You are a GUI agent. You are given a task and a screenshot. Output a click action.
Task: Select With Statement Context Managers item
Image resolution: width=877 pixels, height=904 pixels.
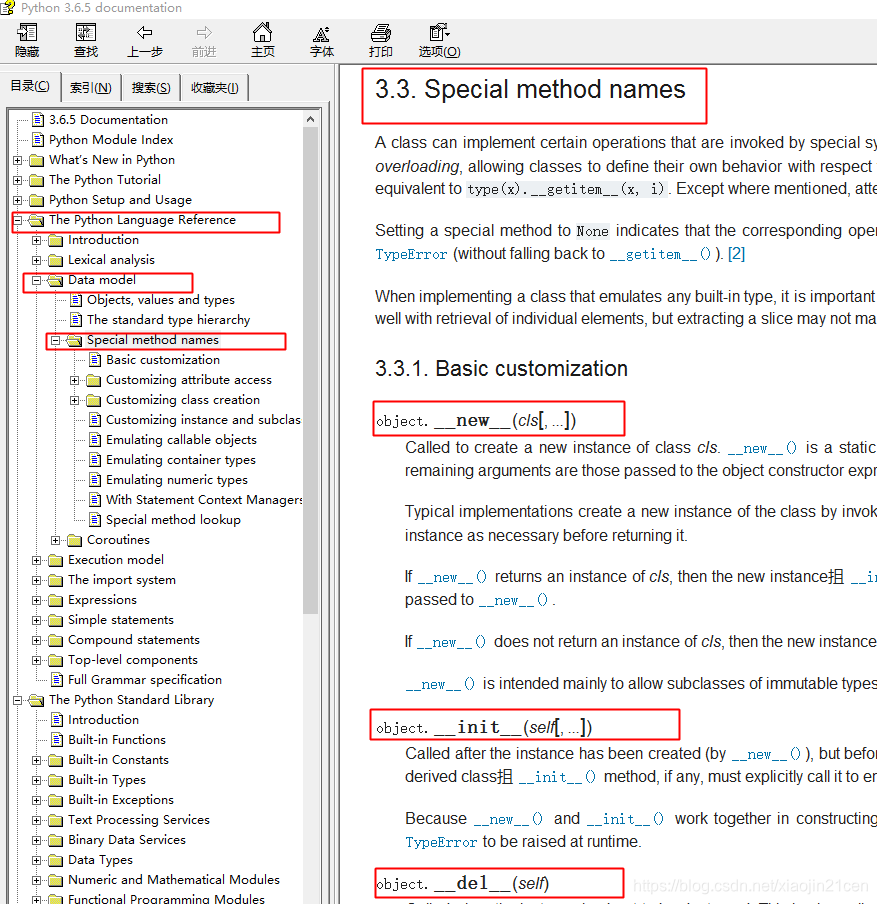[204, 500]
